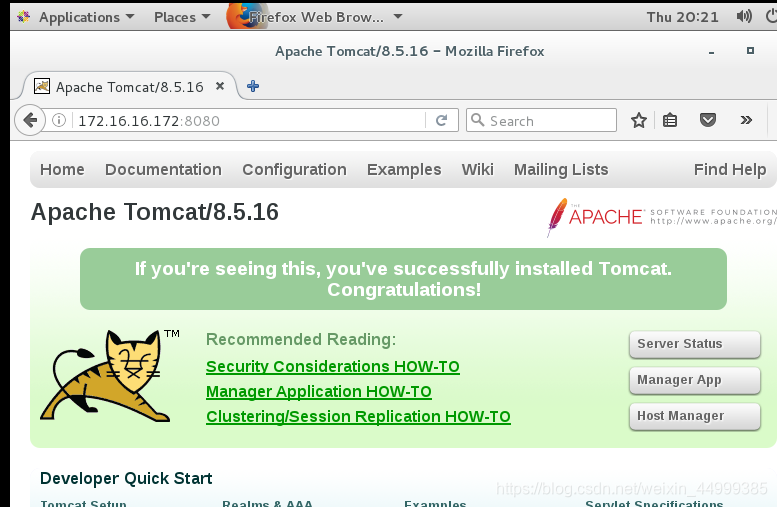The image size is (777, 507).
Task: Show site information icon in address bar
Action: coord(59,120)
